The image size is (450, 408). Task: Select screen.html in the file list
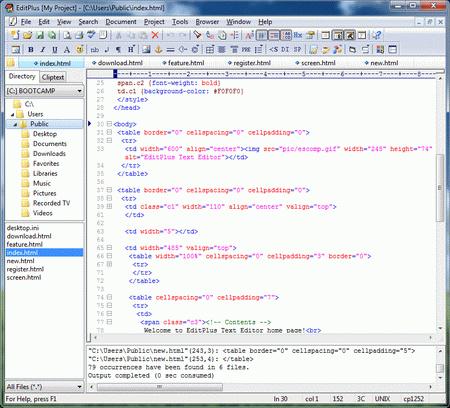click(x=24, y=277)
